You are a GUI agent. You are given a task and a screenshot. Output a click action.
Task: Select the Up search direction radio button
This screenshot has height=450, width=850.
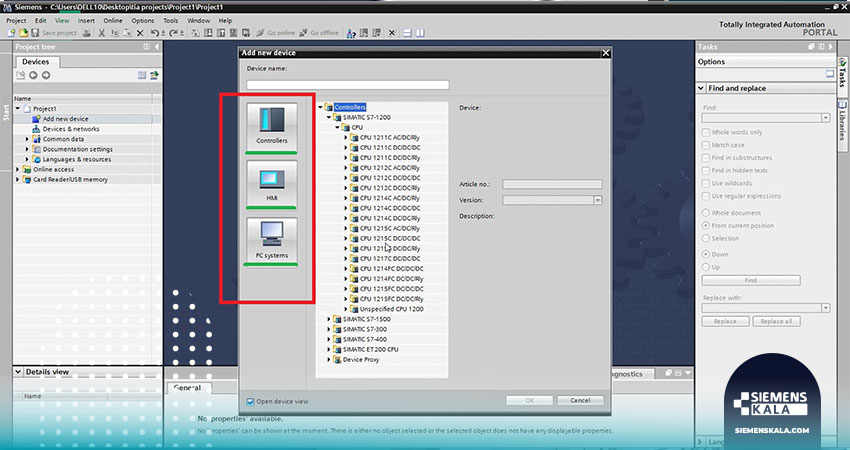tap(706, 267)
